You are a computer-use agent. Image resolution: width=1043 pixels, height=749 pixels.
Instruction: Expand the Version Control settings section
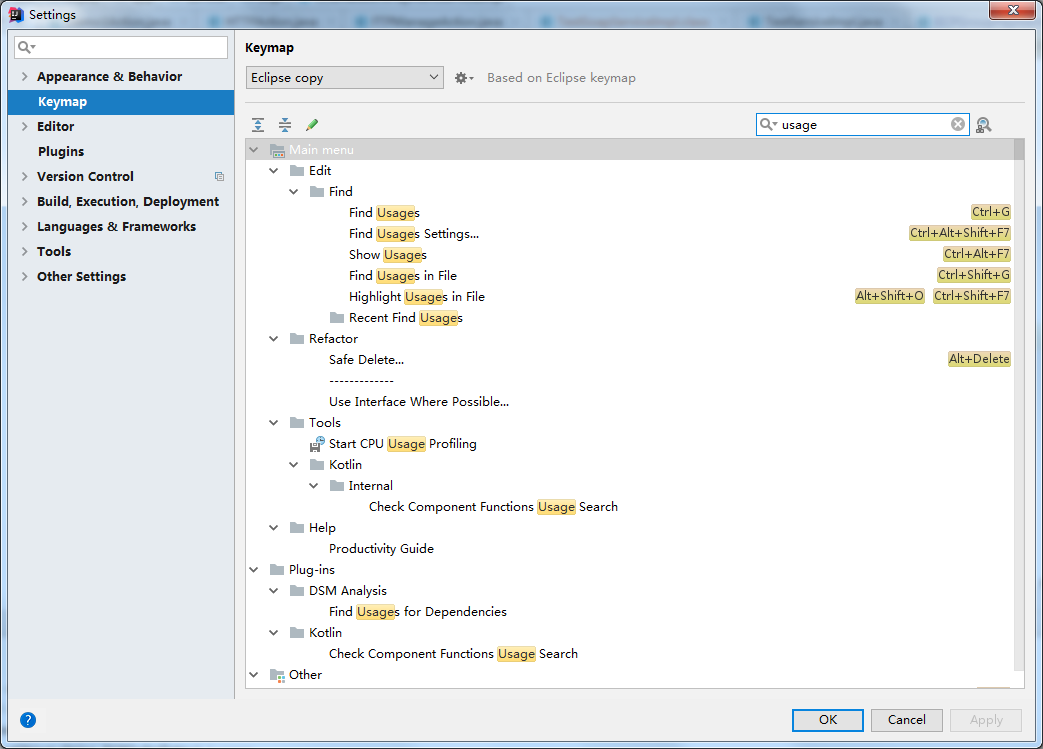click(x=25, y=177)
